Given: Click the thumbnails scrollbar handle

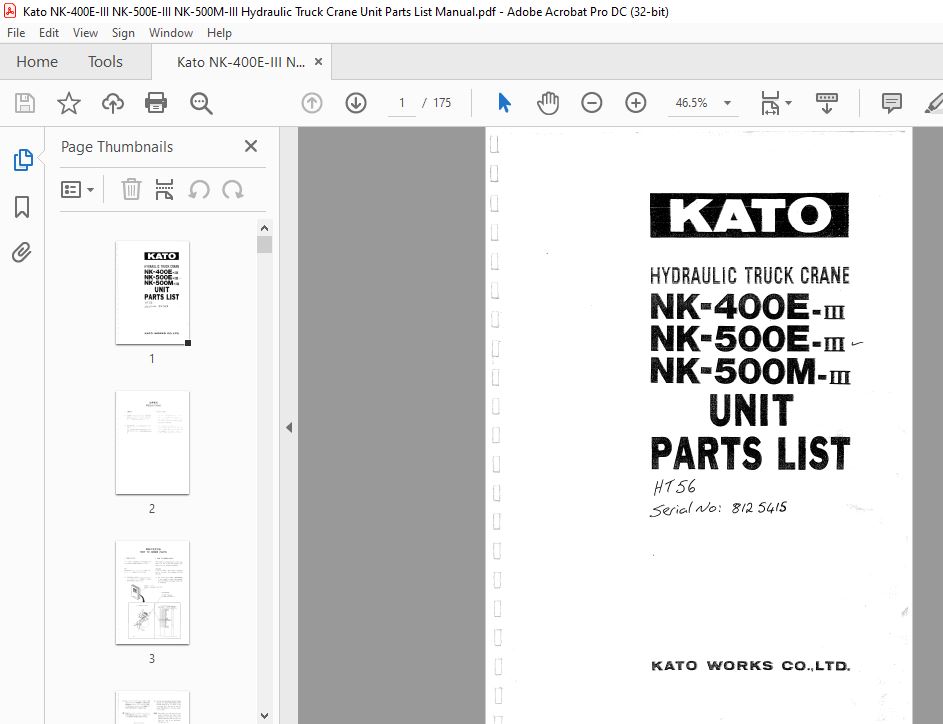Looking at the screenshot, I should click(x=265, y=244).
